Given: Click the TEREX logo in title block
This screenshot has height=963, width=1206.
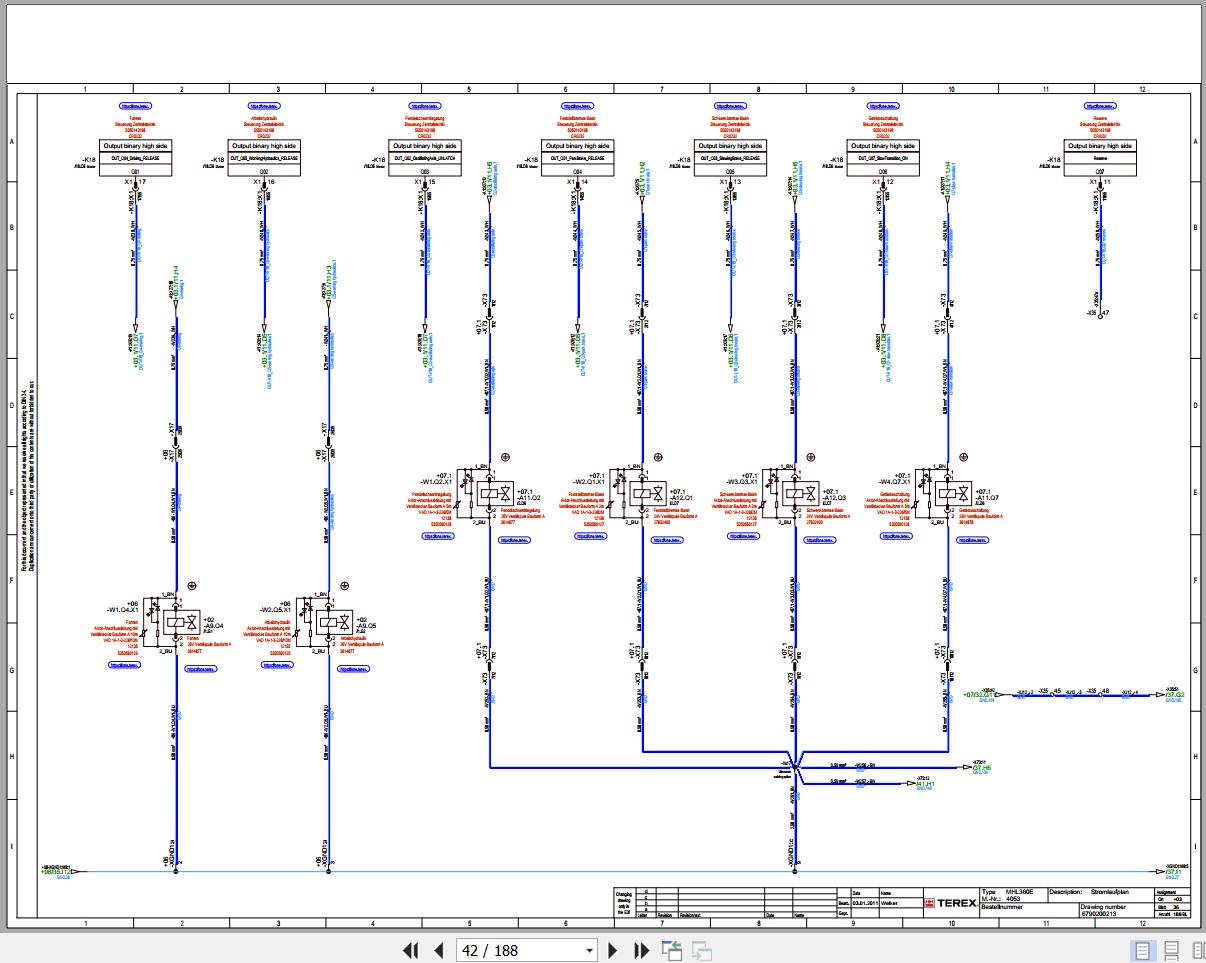Looking at the screenshot, I should [949, 902].
